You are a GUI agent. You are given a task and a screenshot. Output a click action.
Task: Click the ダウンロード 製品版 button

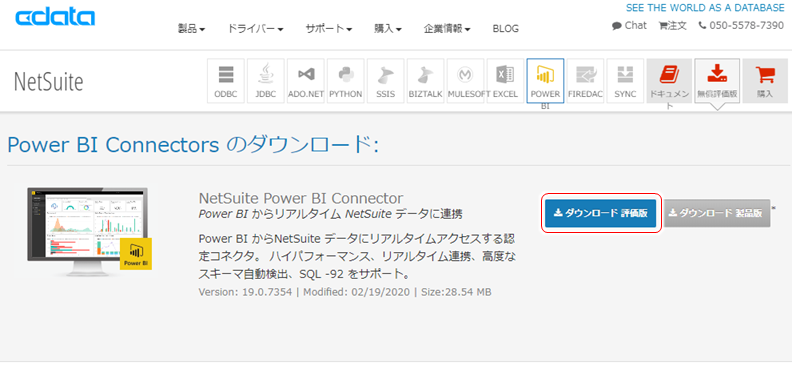click(717, 213)
